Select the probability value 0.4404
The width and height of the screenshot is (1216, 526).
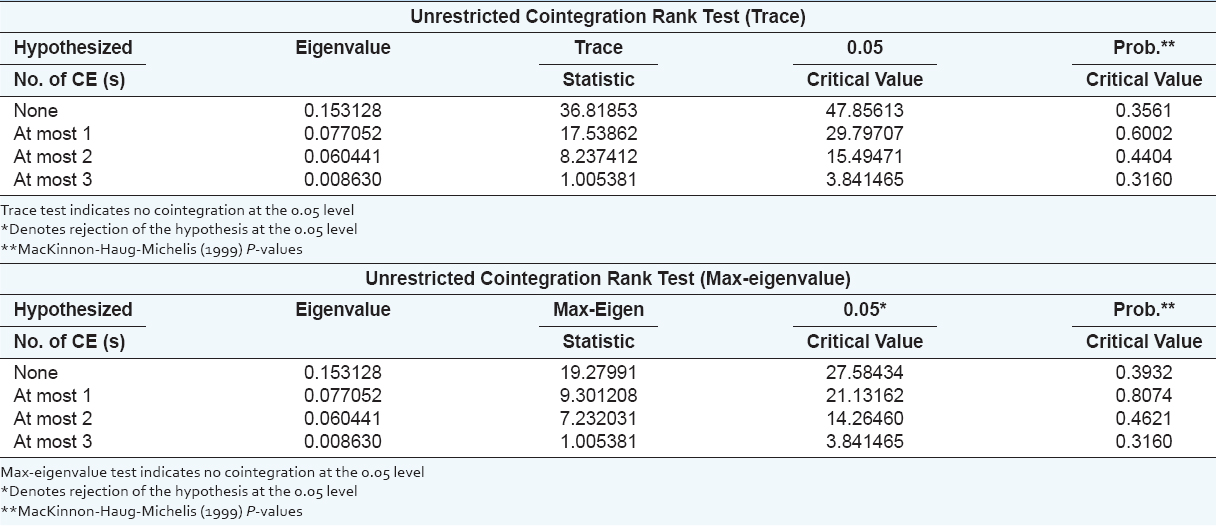coord(1144,157)
